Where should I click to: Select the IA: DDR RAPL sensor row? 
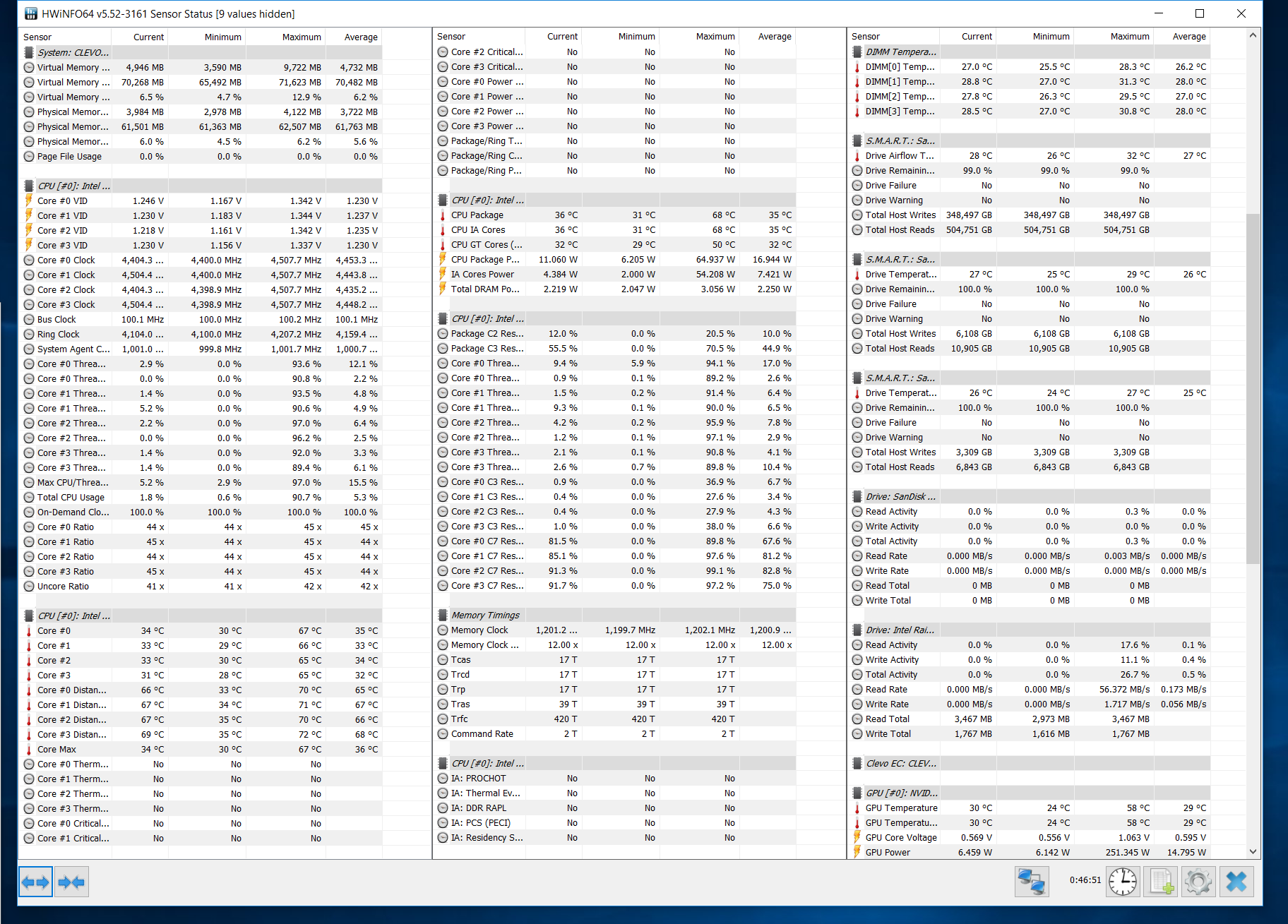pos(614,808)
